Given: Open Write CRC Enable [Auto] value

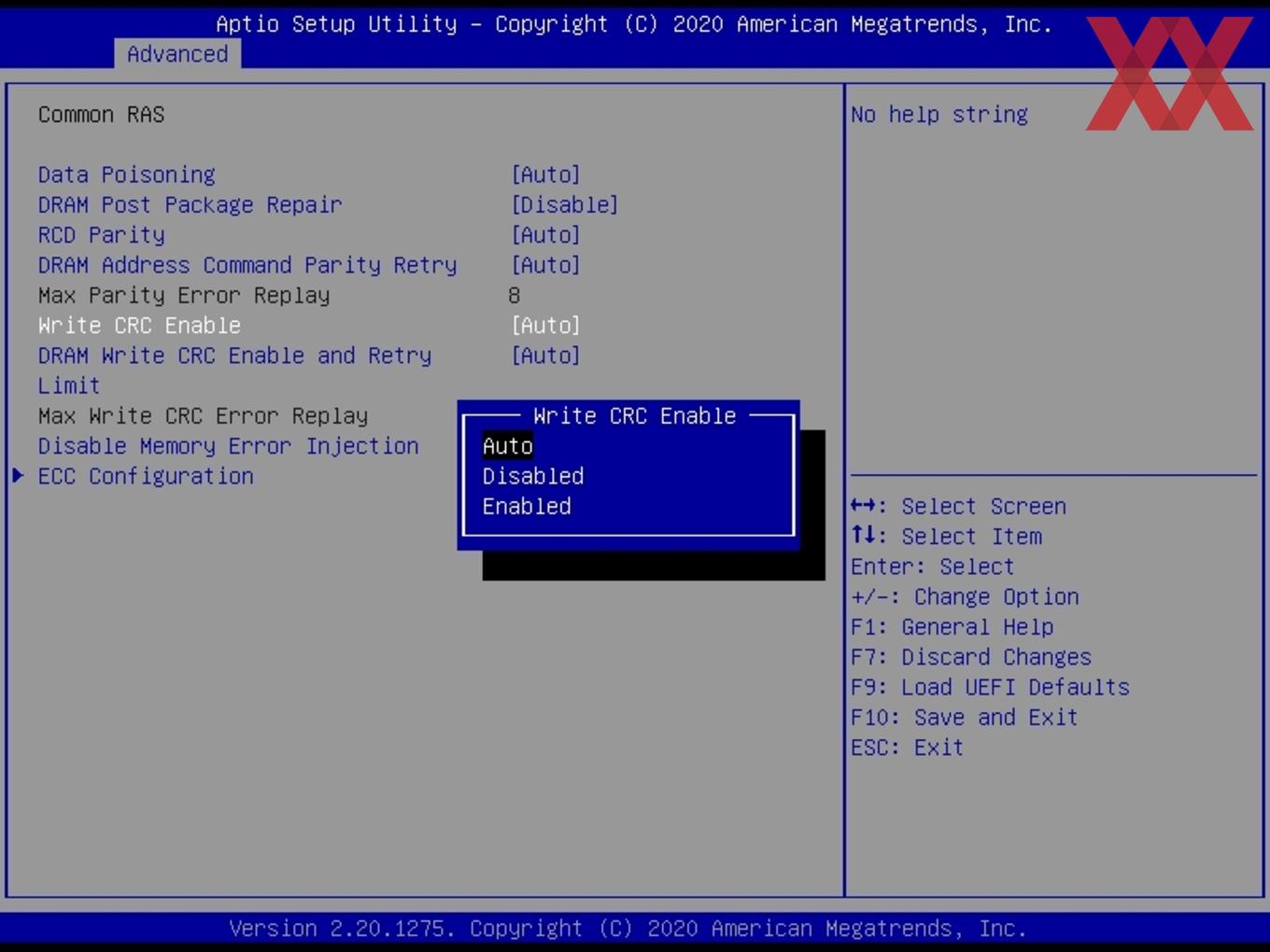Looking at the screenshot, I should (x=545, y=325).
